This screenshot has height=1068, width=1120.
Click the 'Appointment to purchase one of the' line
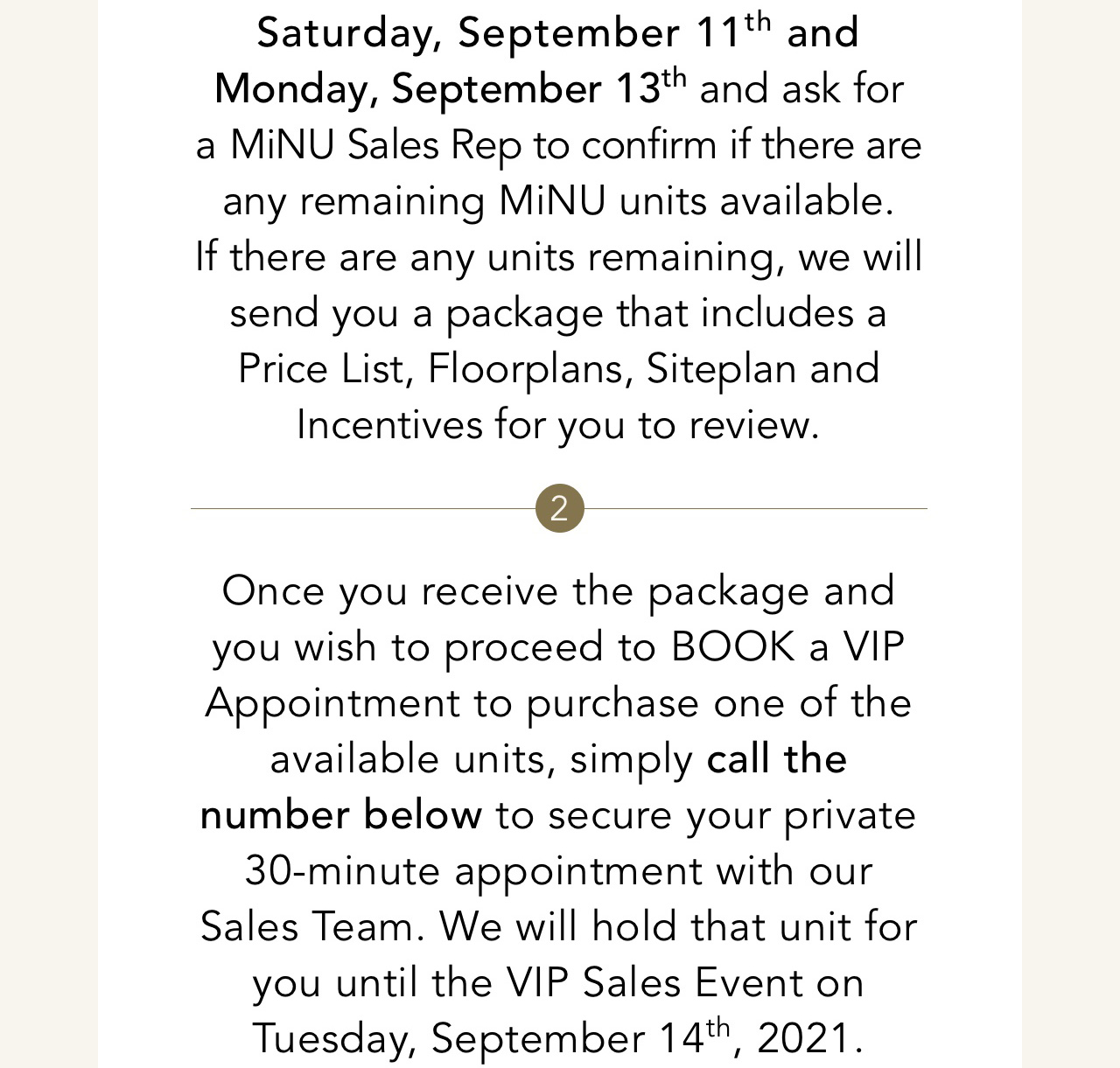[x=558, y=703]
